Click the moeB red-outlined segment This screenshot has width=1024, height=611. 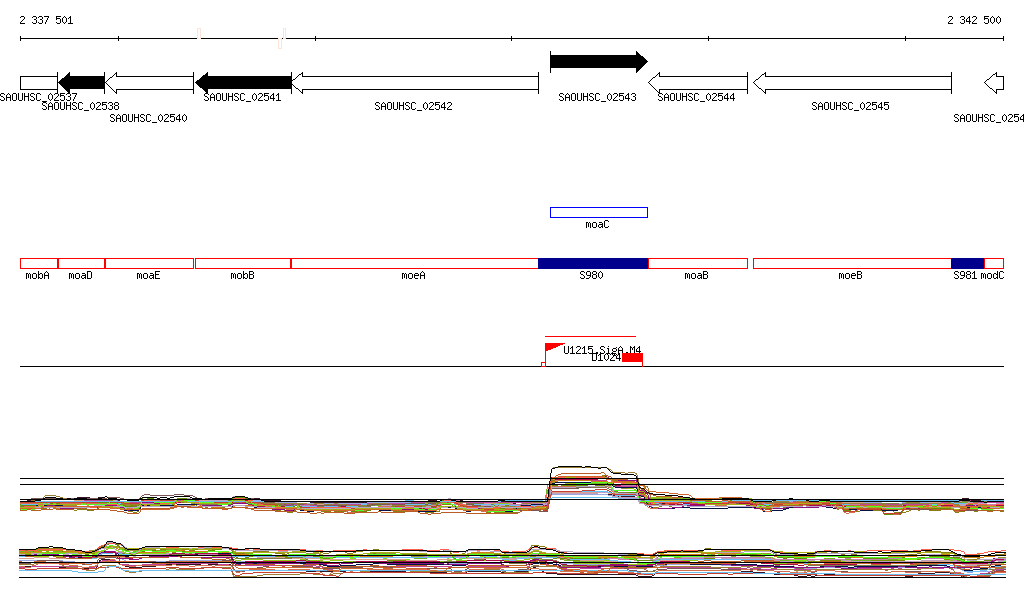pyautogui.click(x=851, y=263)
